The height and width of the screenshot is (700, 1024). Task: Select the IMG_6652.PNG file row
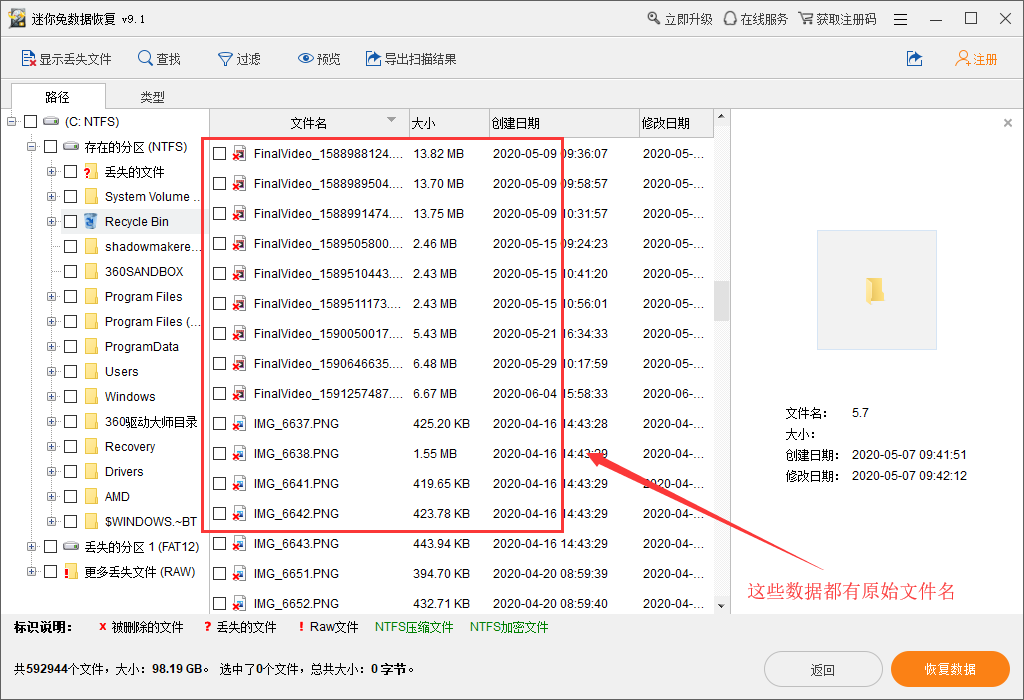462,604
